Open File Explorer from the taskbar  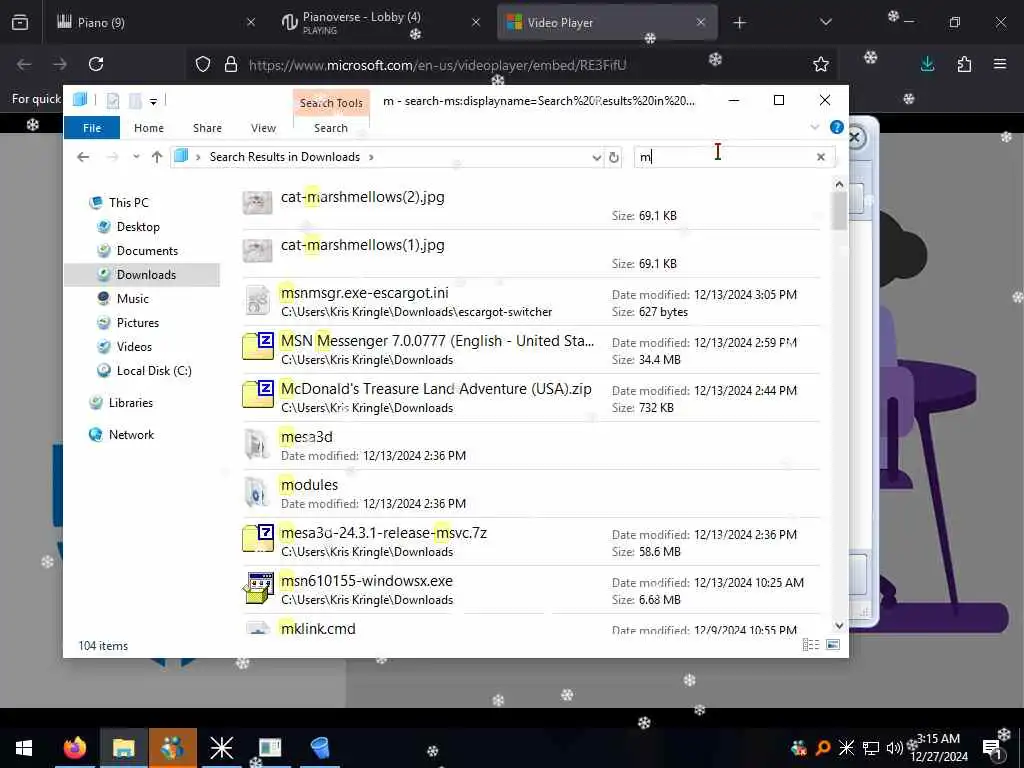pos(123,748)
